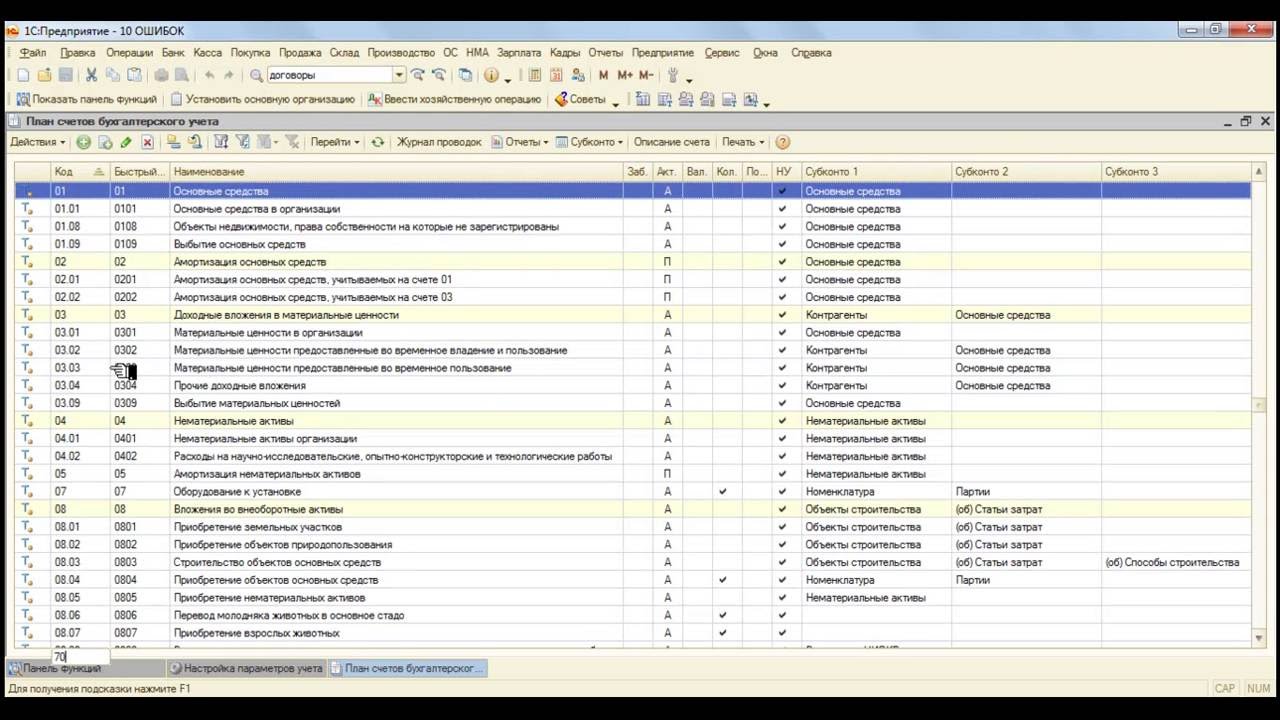Sort by the Код column header

pyautogui.click(x=80, y=172)
